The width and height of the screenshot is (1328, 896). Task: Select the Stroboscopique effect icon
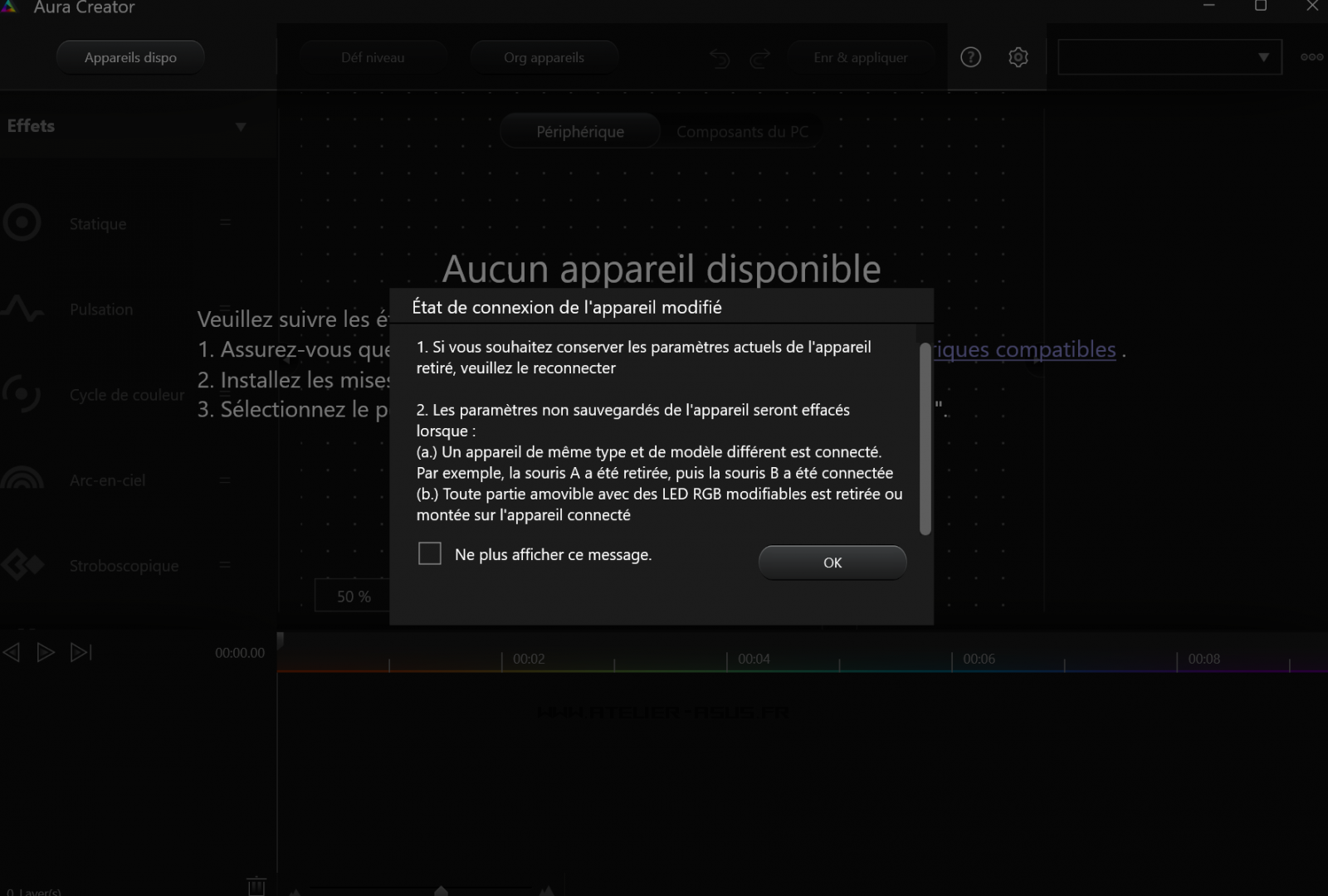tap(22, 565)
